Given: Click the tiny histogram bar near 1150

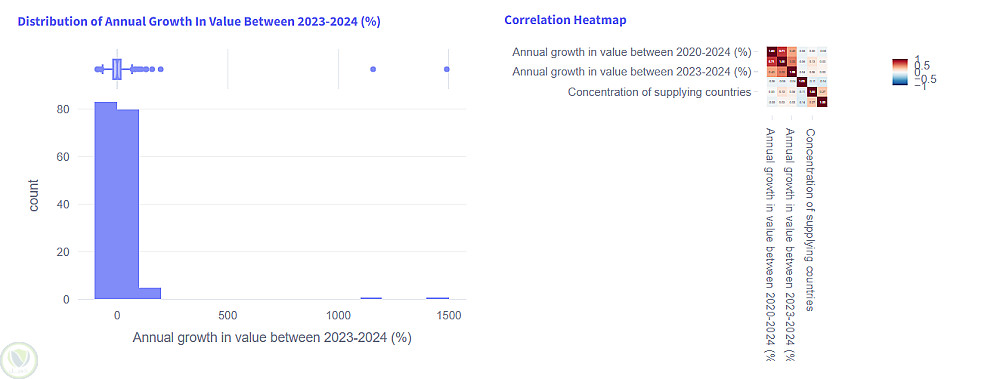Looking at the screenshot, I should coord(371,298).
